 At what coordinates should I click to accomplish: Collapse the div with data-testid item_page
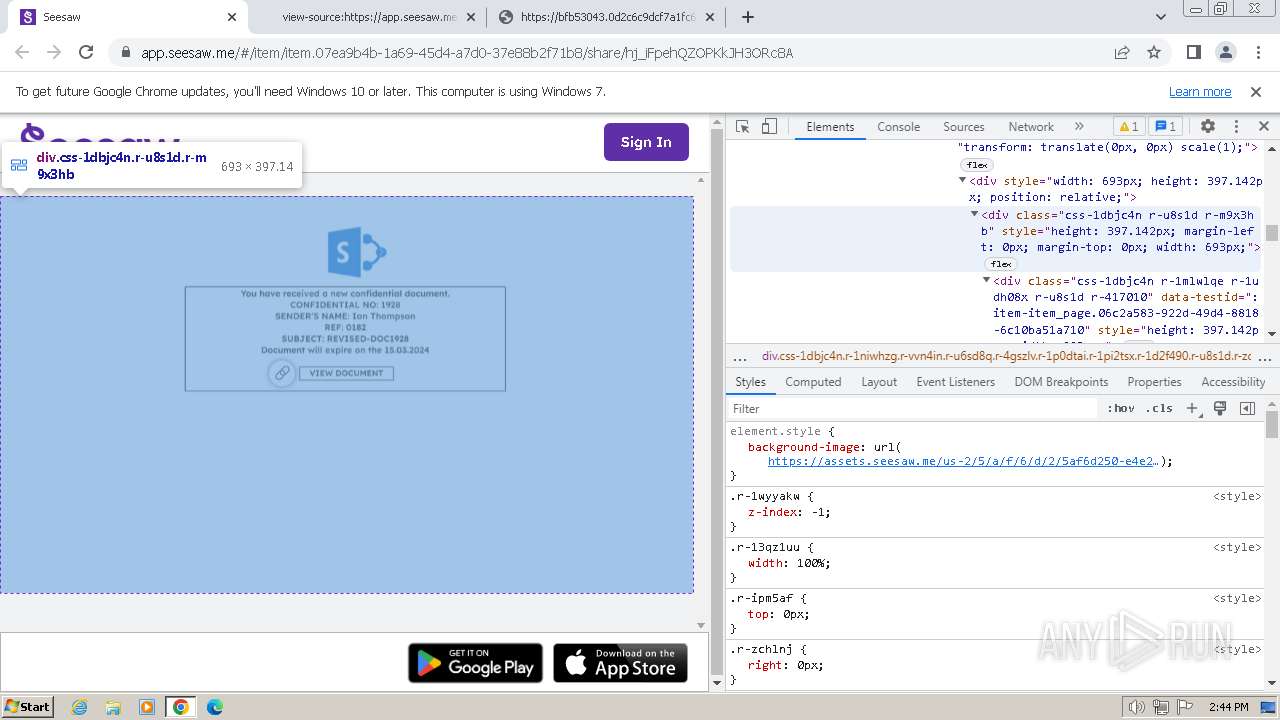coord(987,281)
